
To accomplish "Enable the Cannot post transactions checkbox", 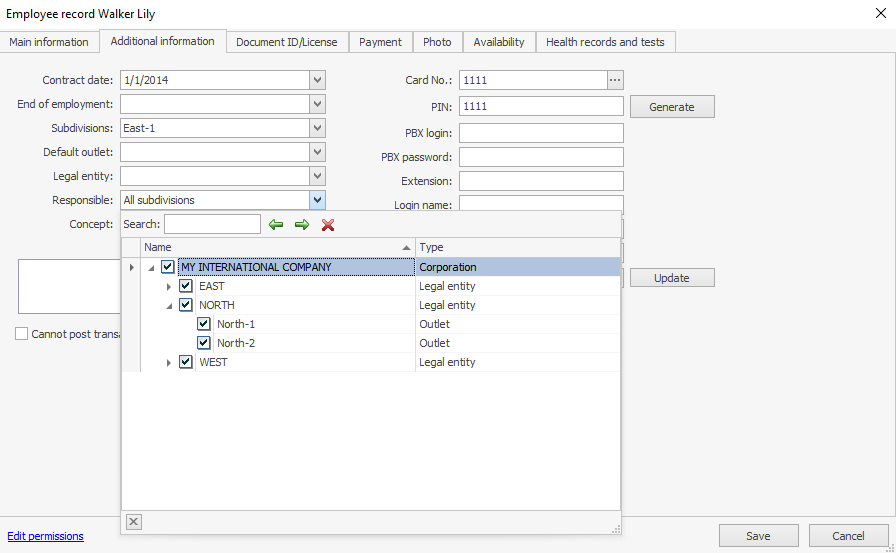I will (22, 334).
